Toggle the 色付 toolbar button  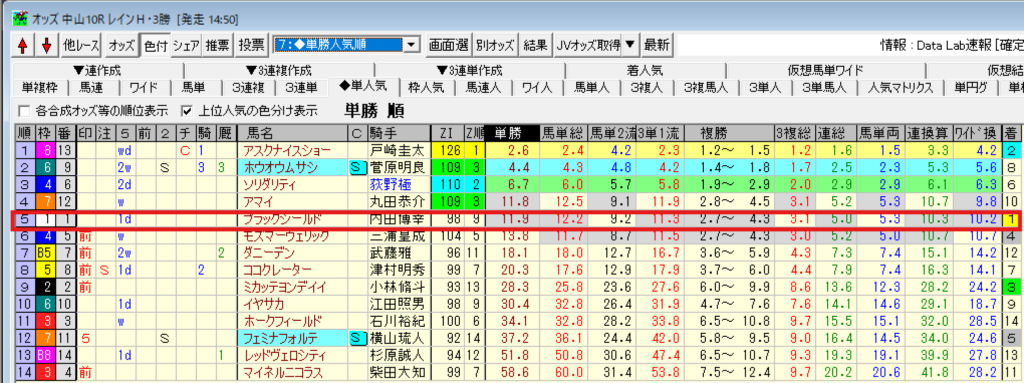(155, 45)
